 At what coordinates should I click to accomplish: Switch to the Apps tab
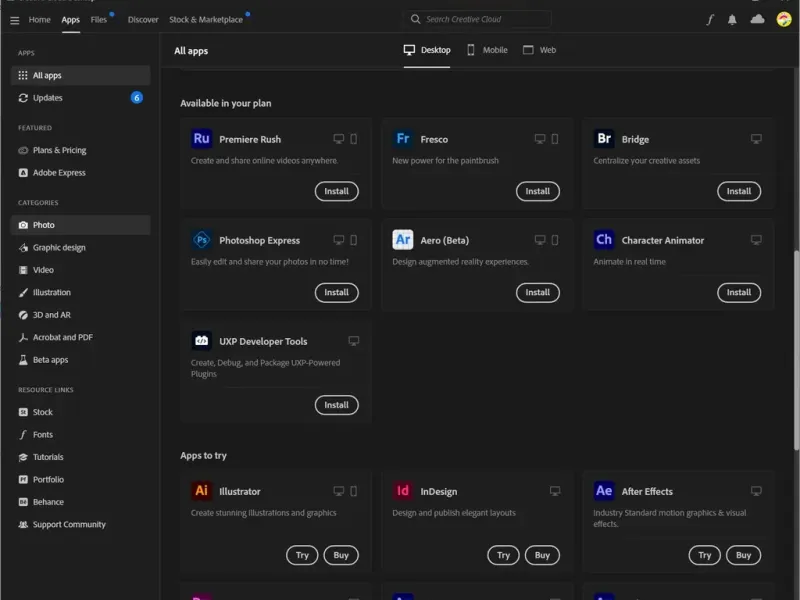pyautogui.click(x=70, y=20)
